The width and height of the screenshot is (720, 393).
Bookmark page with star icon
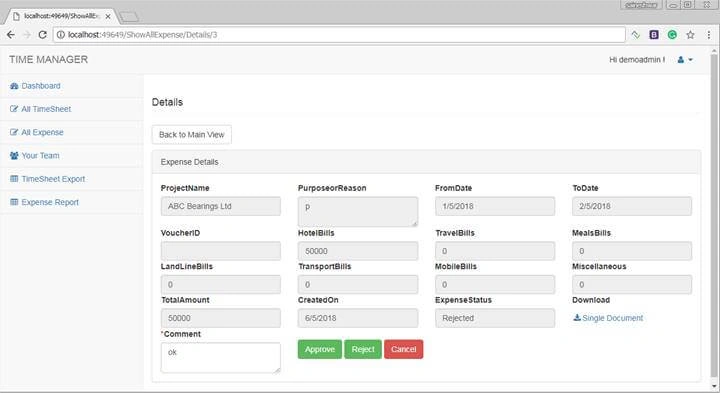(x=690, y=35)
